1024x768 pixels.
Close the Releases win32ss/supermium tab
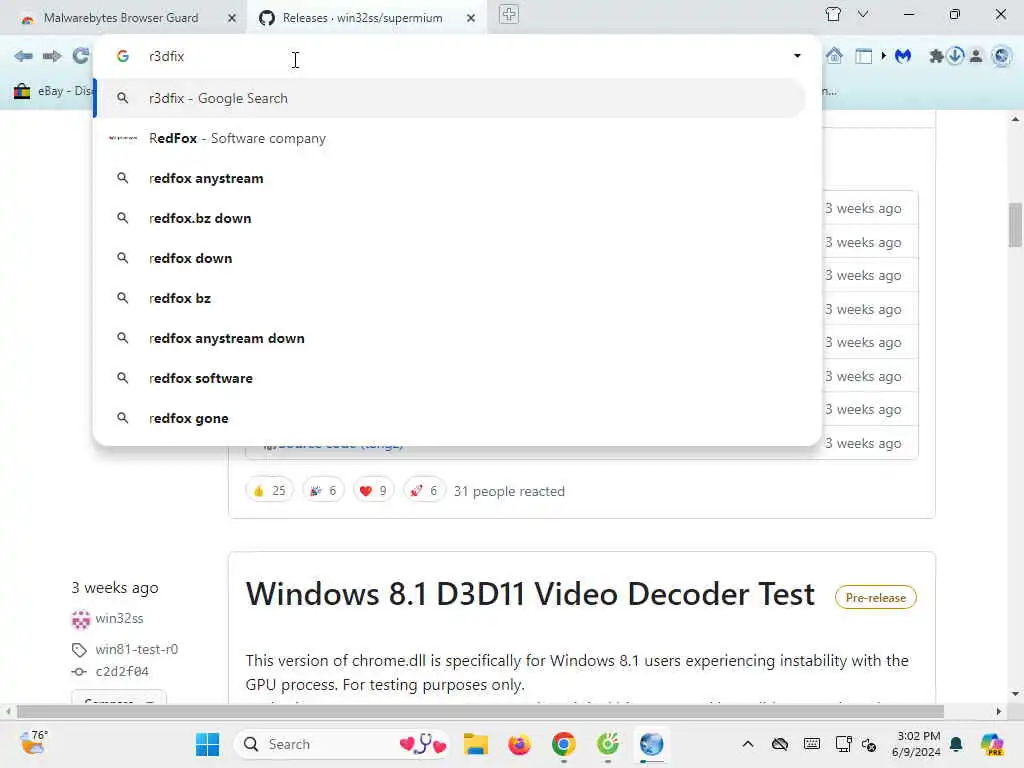point(471,18)
